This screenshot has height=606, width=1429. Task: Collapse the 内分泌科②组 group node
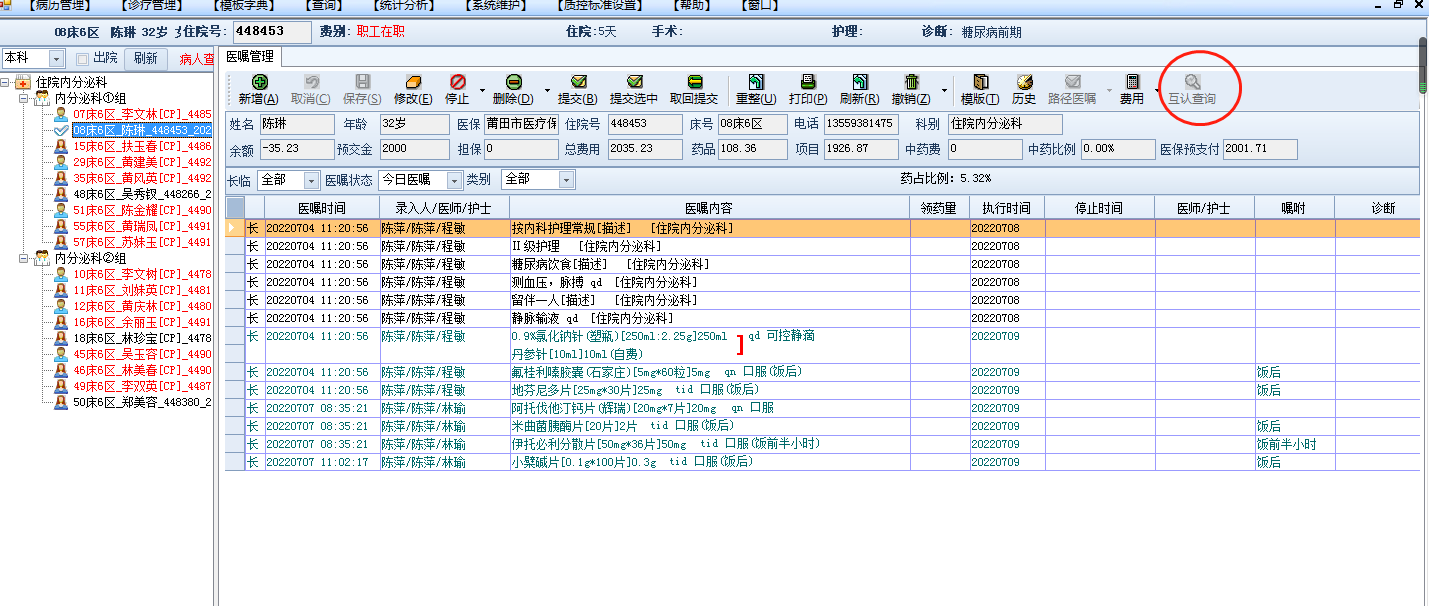tap(24, 258)
